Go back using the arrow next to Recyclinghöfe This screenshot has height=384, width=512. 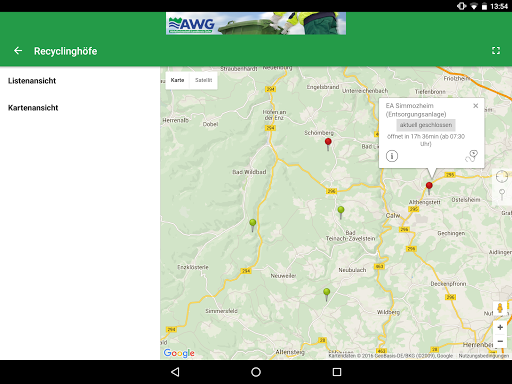pos(18,51)
